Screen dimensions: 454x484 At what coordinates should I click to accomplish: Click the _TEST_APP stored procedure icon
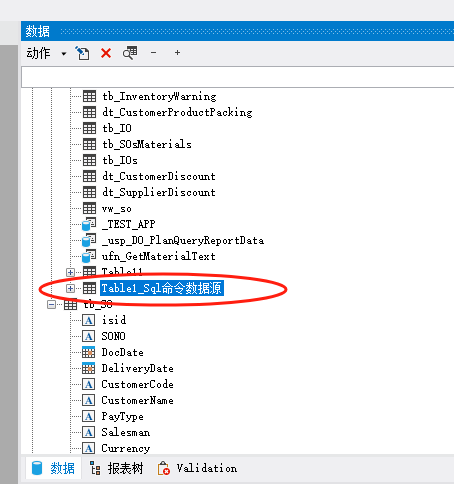[x=89, y=224]
